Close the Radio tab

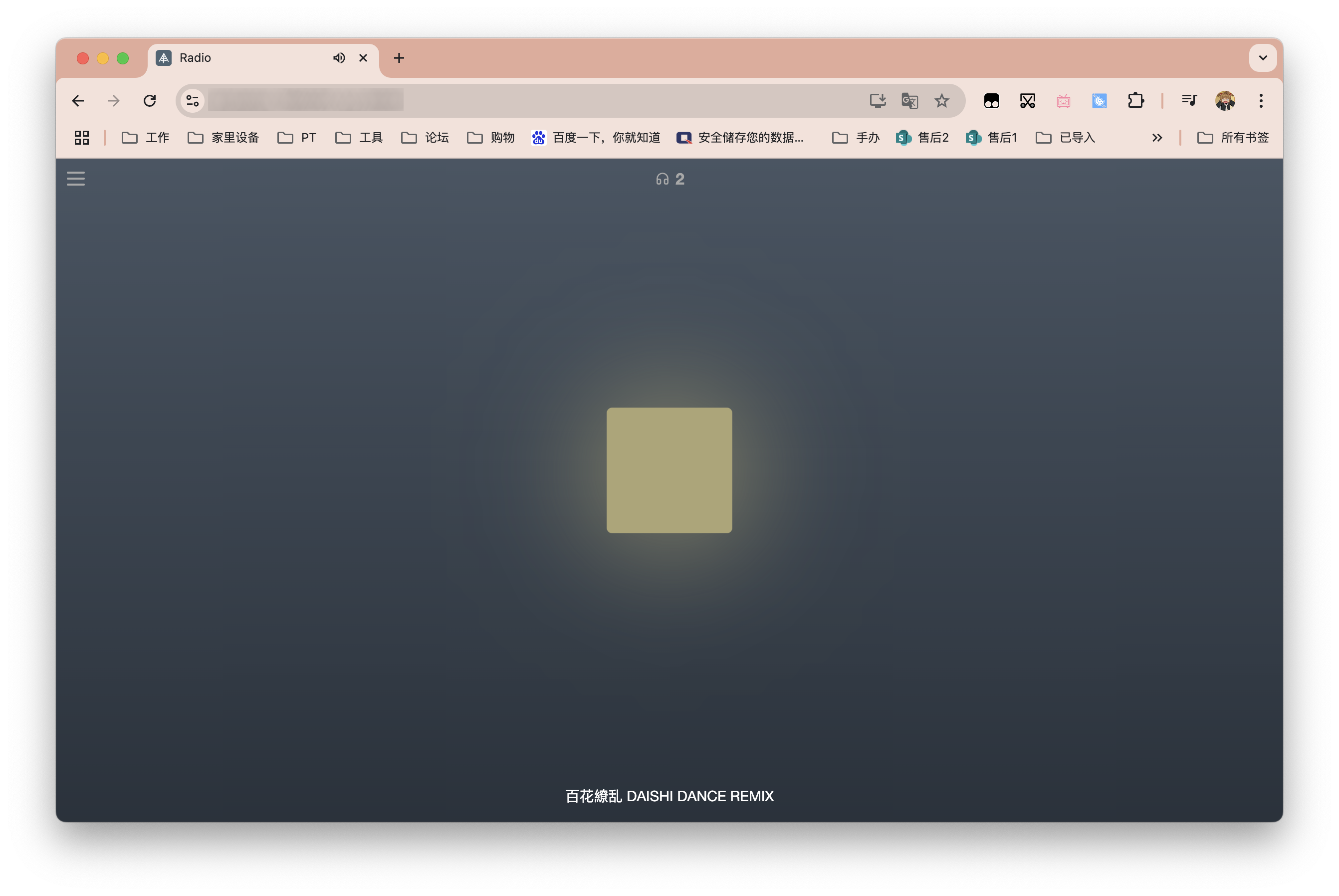pos(363,58)
